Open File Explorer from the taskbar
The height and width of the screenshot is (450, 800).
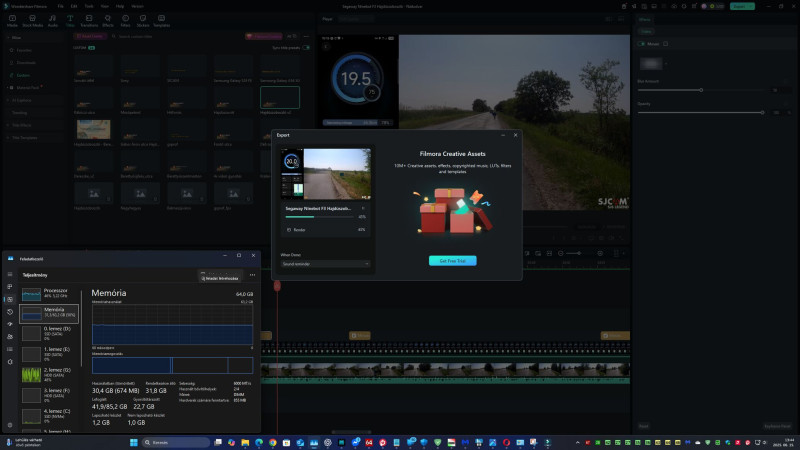(245, 442)
